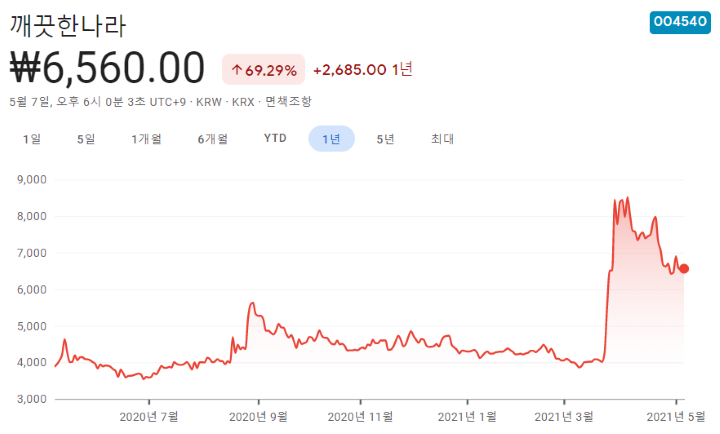720x434 pixels.
Task: Click the 5,000 y-axis label
Action: point(32,327)
